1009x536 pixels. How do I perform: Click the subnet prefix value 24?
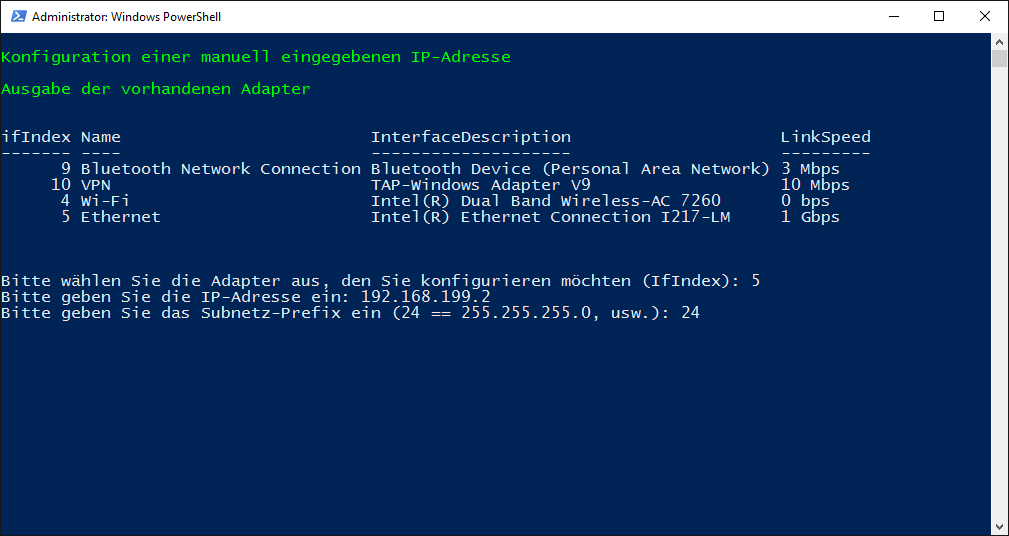(x=690, y=313)
